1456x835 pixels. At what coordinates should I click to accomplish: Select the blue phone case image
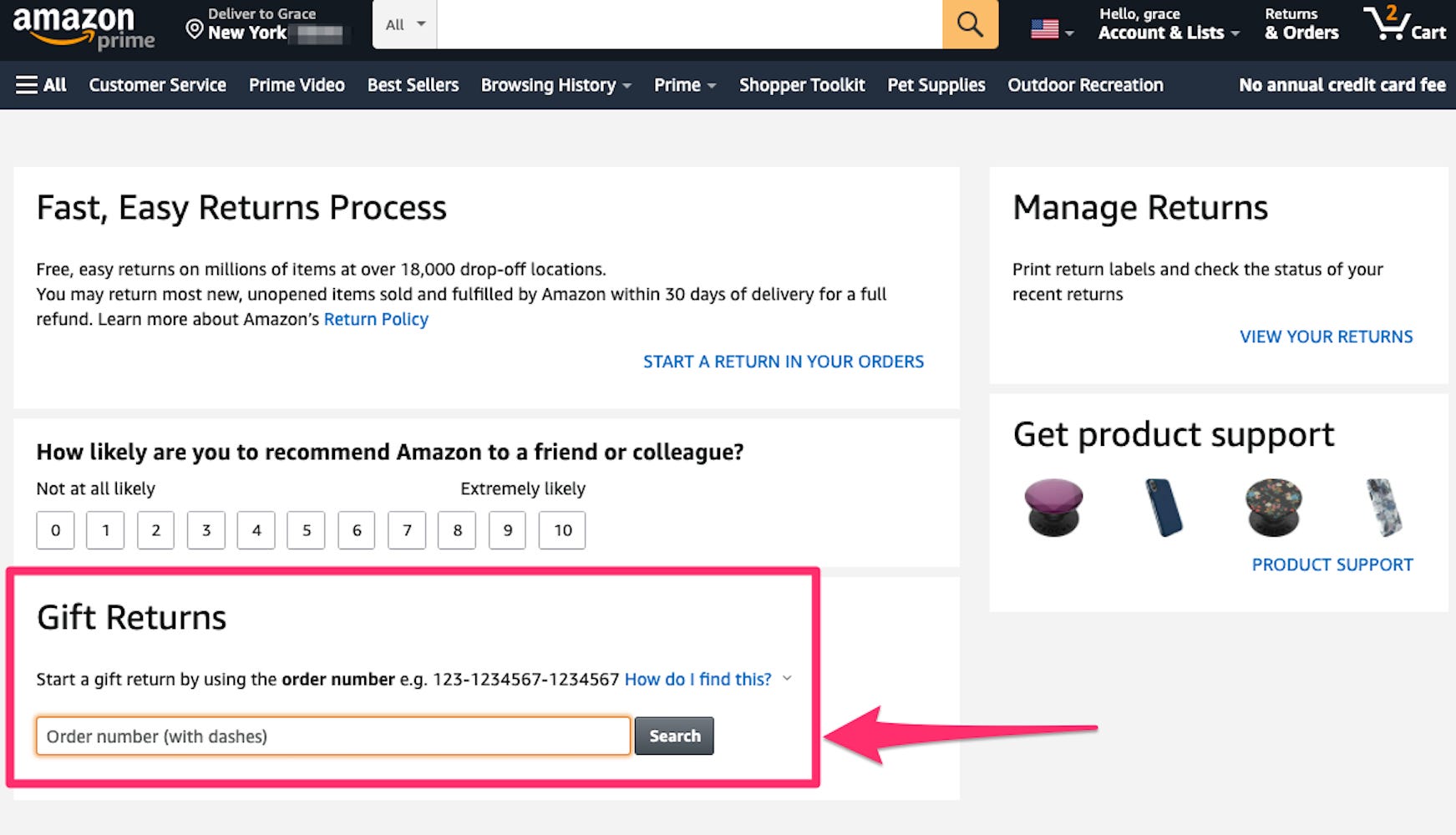(1163, 507)
